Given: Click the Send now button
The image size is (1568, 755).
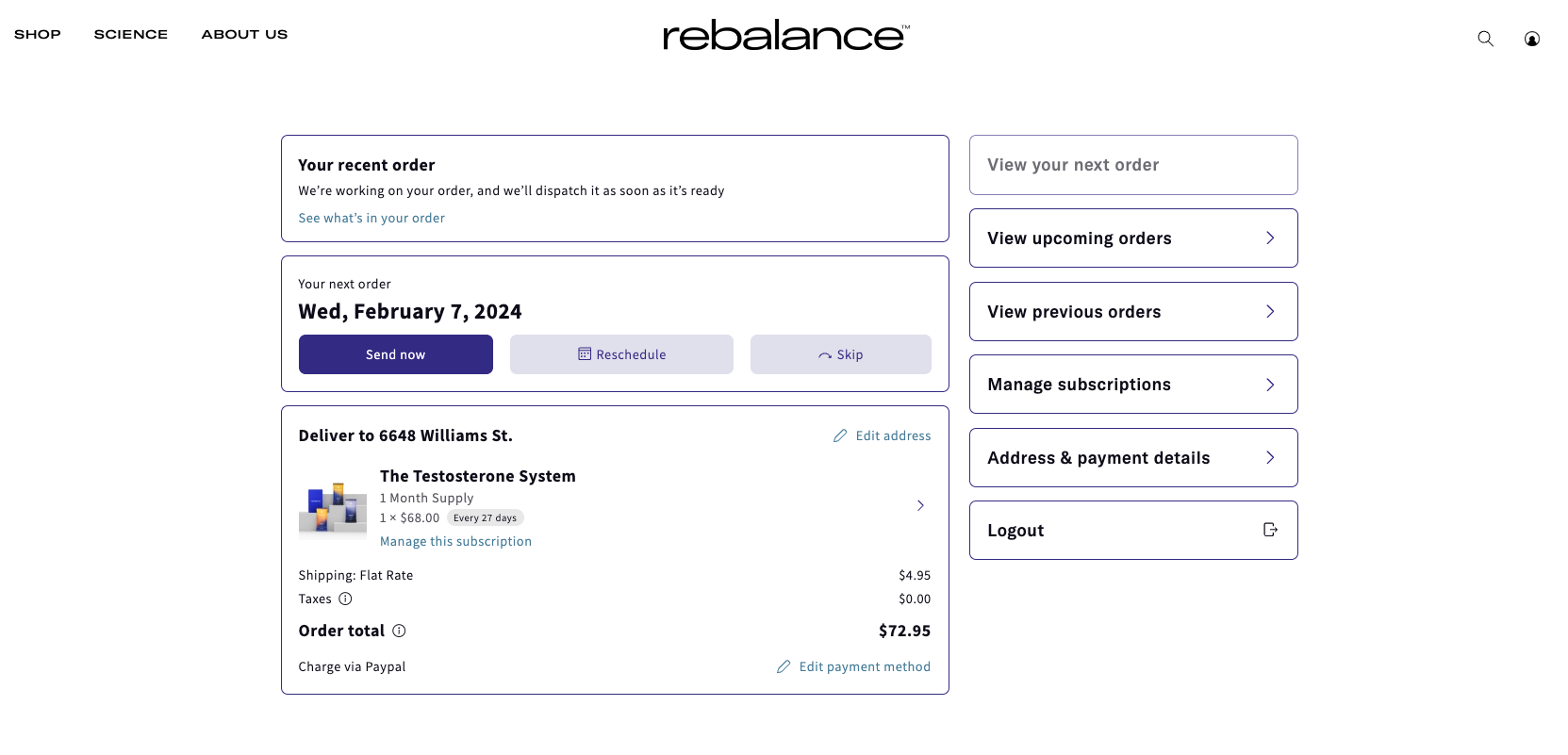Looking at the screenshot, I should 396,354.
